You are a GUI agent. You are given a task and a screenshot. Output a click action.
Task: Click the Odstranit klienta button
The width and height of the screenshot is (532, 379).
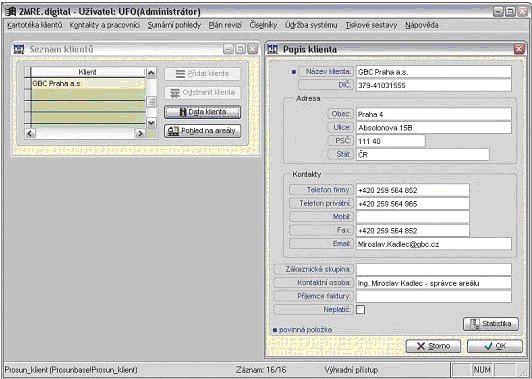tap(203, 93)
